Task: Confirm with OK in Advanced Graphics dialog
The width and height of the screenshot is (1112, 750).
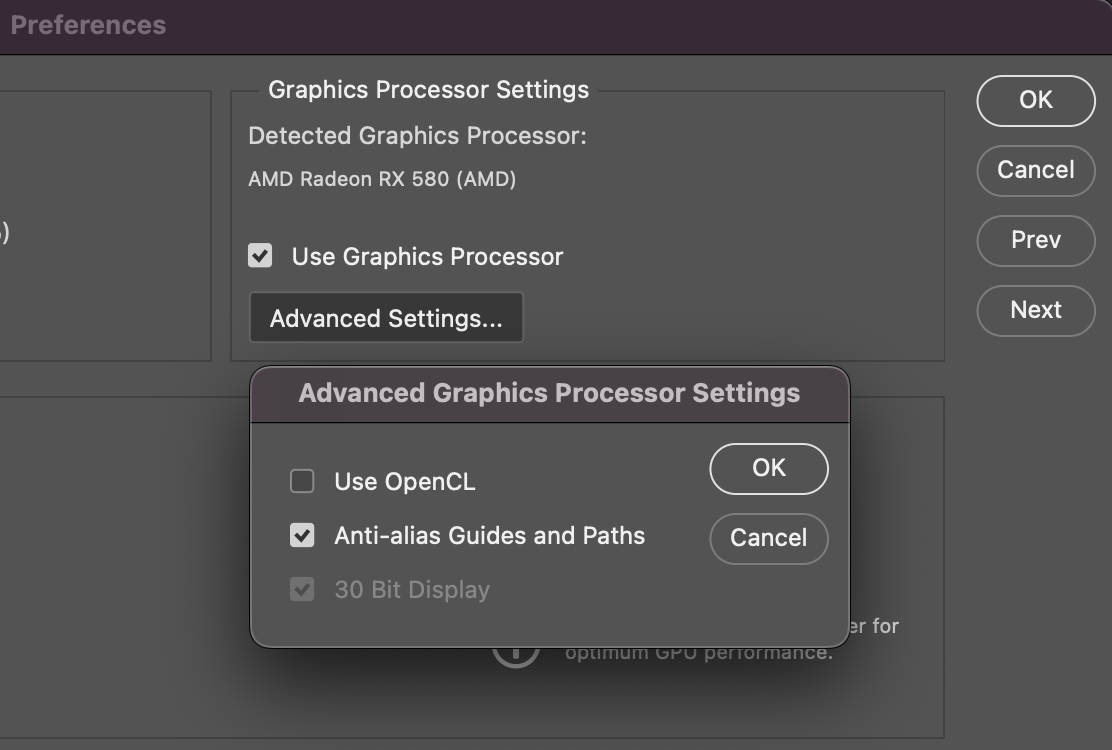Action: tap(769, 468)
